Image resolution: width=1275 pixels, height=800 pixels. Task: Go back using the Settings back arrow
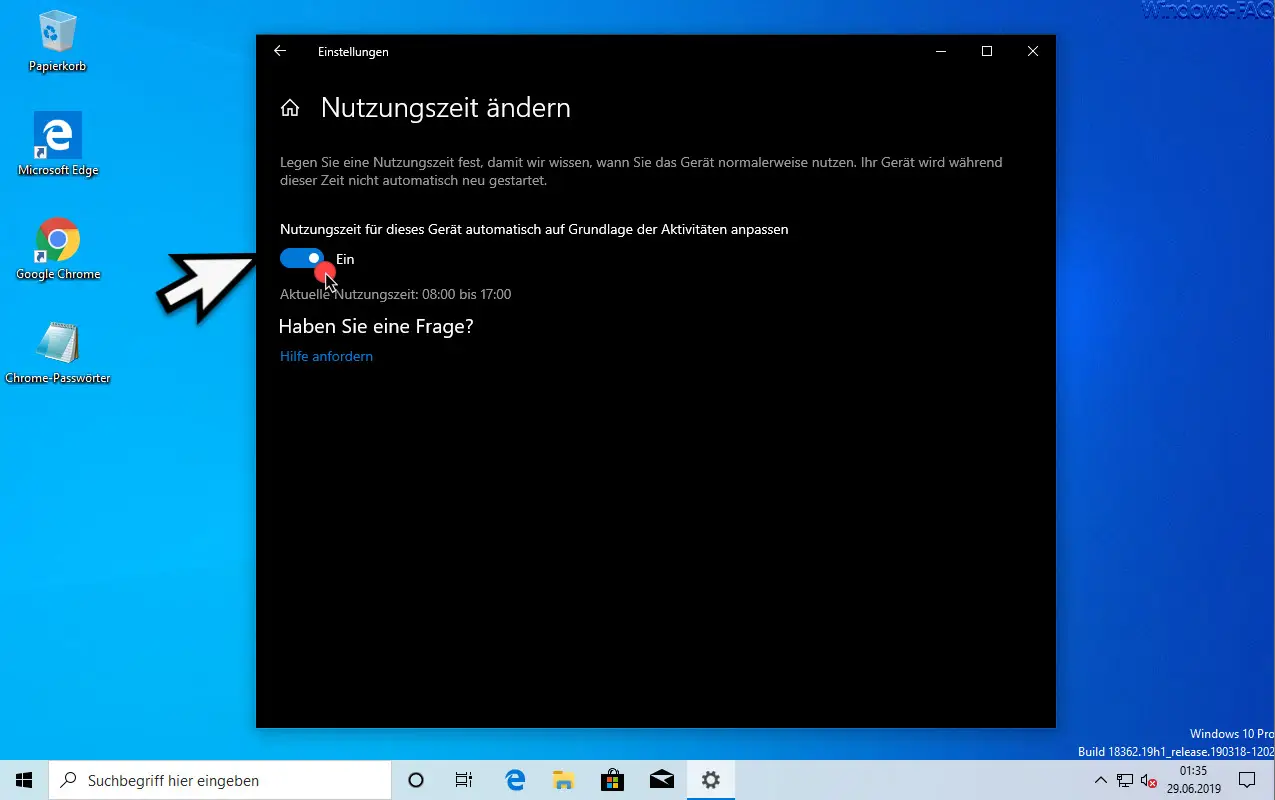pyautogui.click(x=280, y=51)
